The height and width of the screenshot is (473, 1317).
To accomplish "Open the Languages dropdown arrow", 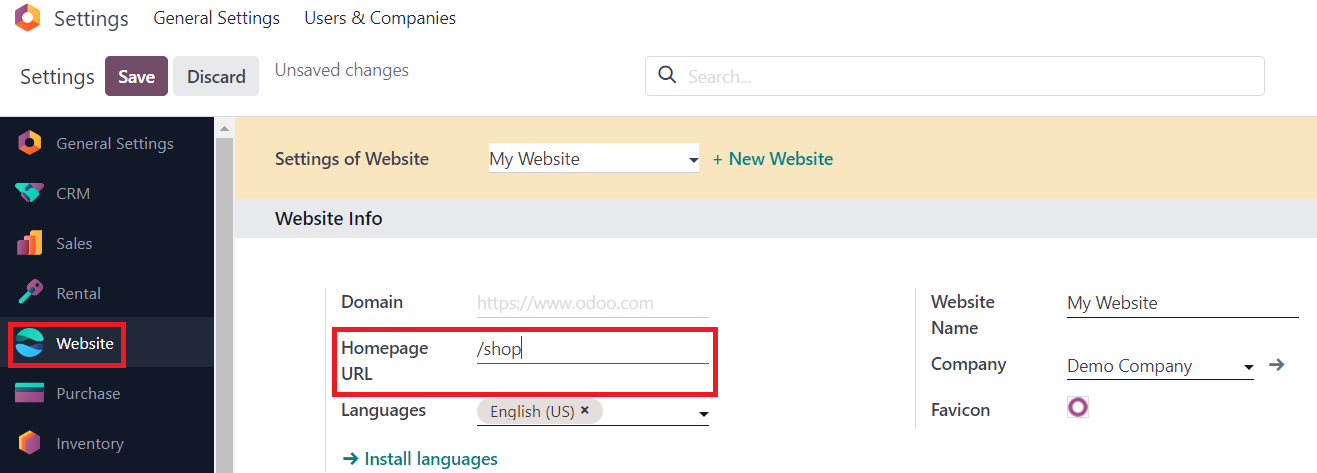I will 703,414.
